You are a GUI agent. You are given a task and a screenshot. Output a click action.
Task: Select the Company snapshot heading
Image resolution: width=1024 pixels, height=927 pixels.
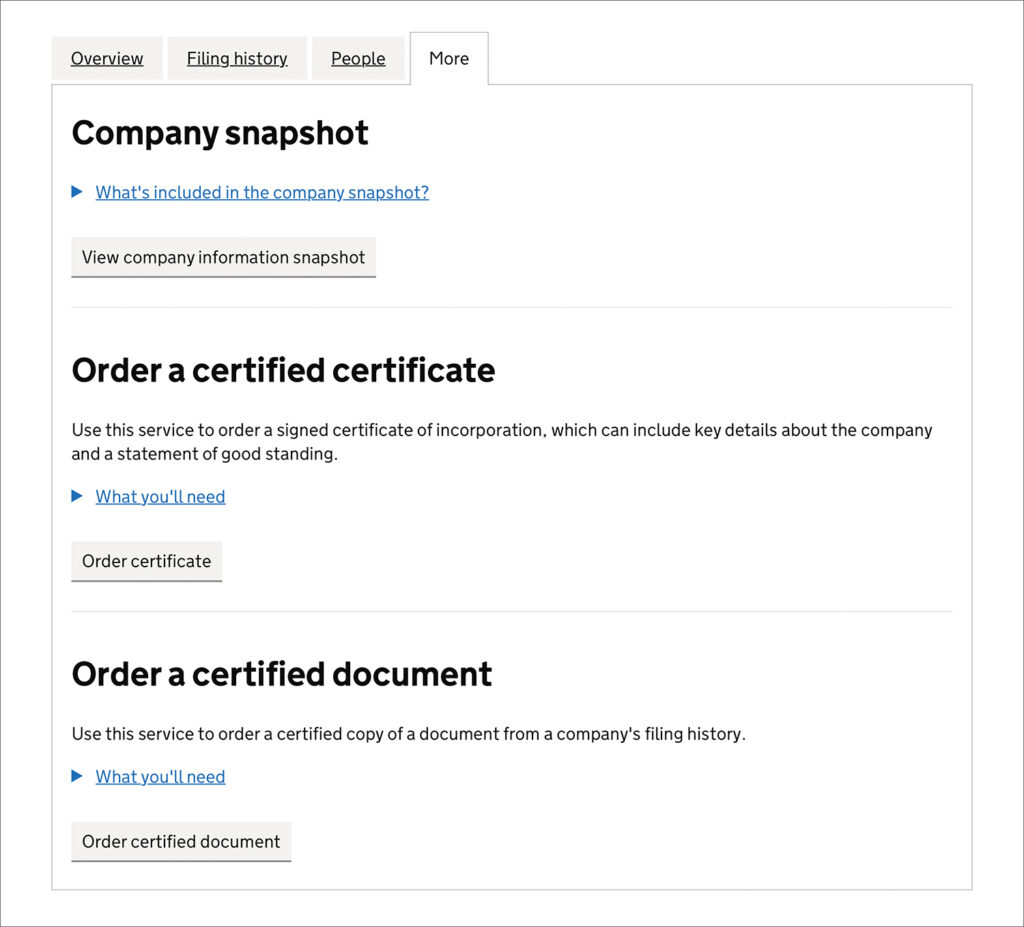220,132
